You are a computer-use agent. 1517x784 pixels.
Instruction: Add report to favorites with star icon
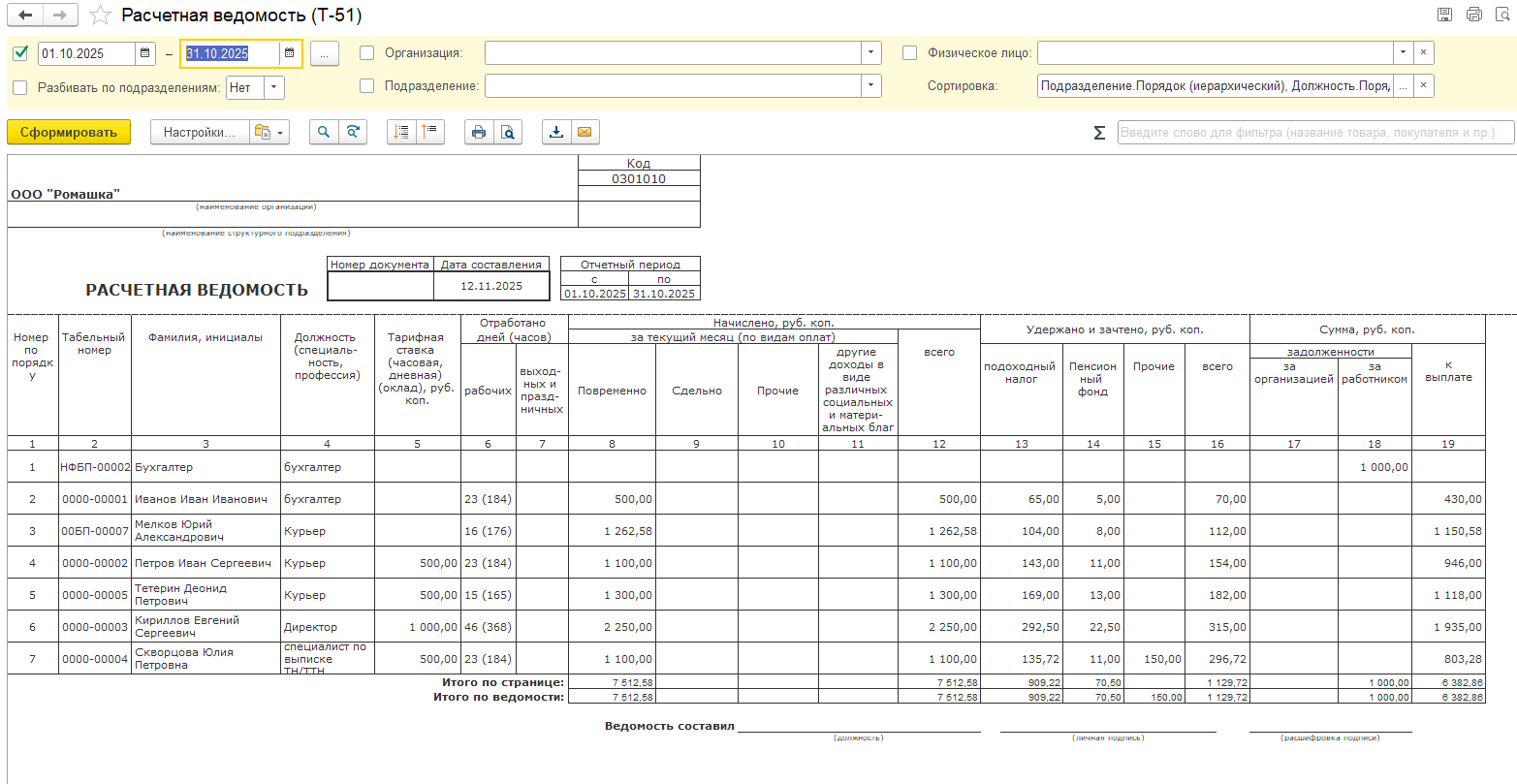pyautogui.click(x=99, y=15)
